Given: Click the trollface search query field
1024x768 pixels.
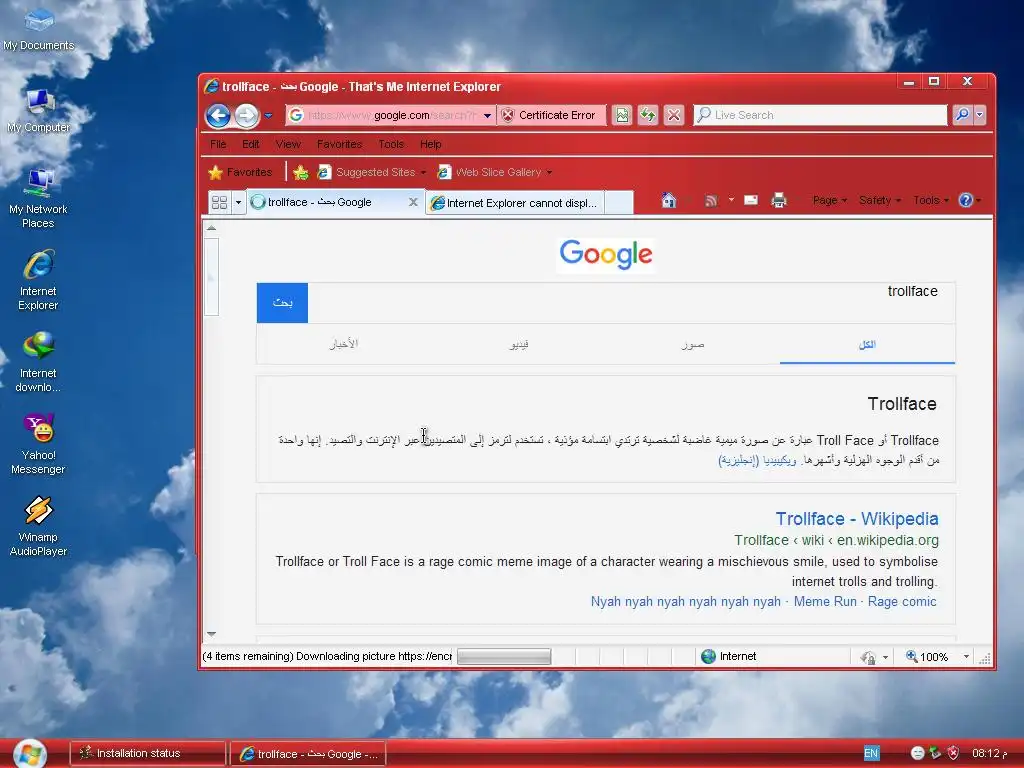Looking at the screenshot, I should [x=632, y=303].
